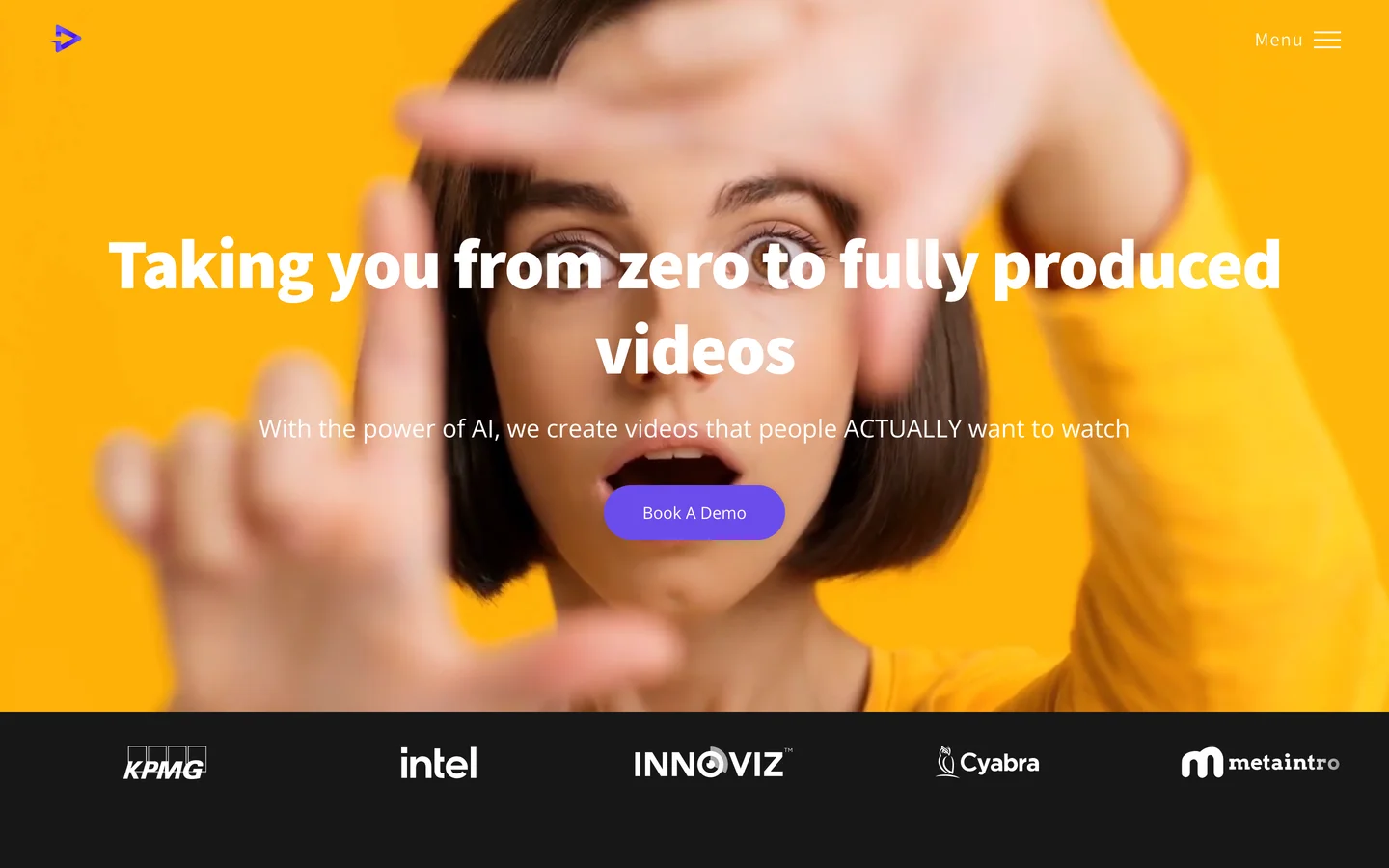This screenshot has width=1389, height=868.
Task: Select the KPMG client logo
Action: click(165, 763)
